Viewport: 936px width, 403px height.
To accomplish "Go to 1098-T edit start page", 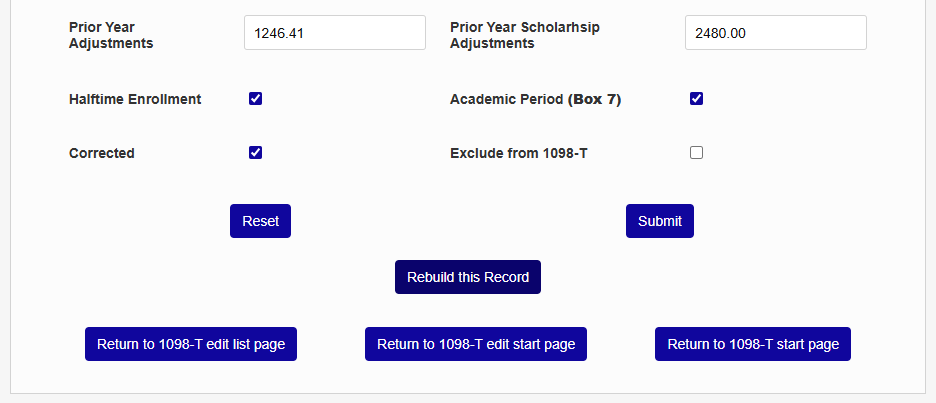I will [475, 344].
